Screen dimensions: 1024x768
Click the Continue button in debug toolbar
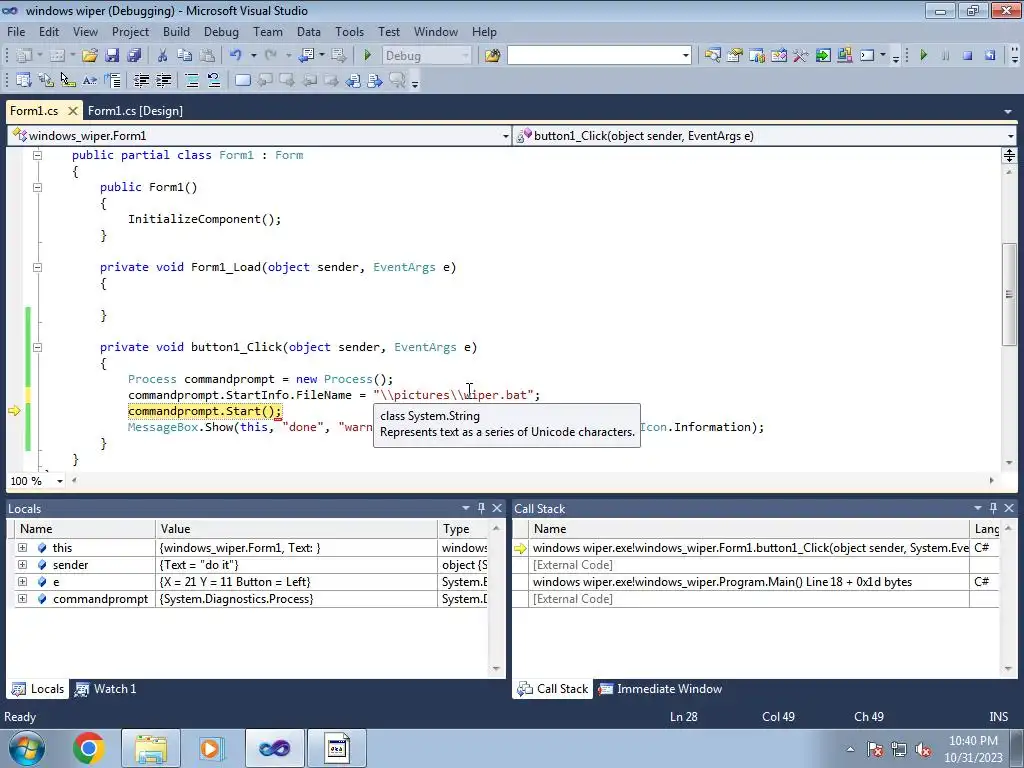923,56
